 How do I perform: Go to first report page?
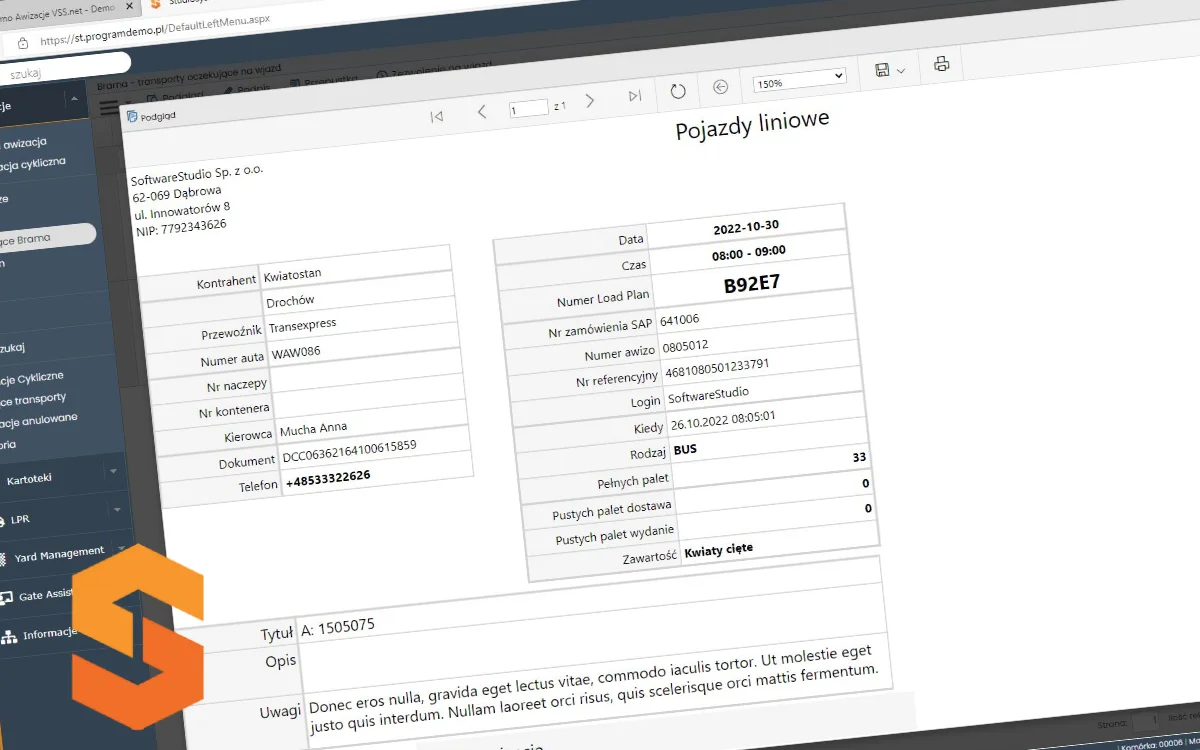point(437,116)
